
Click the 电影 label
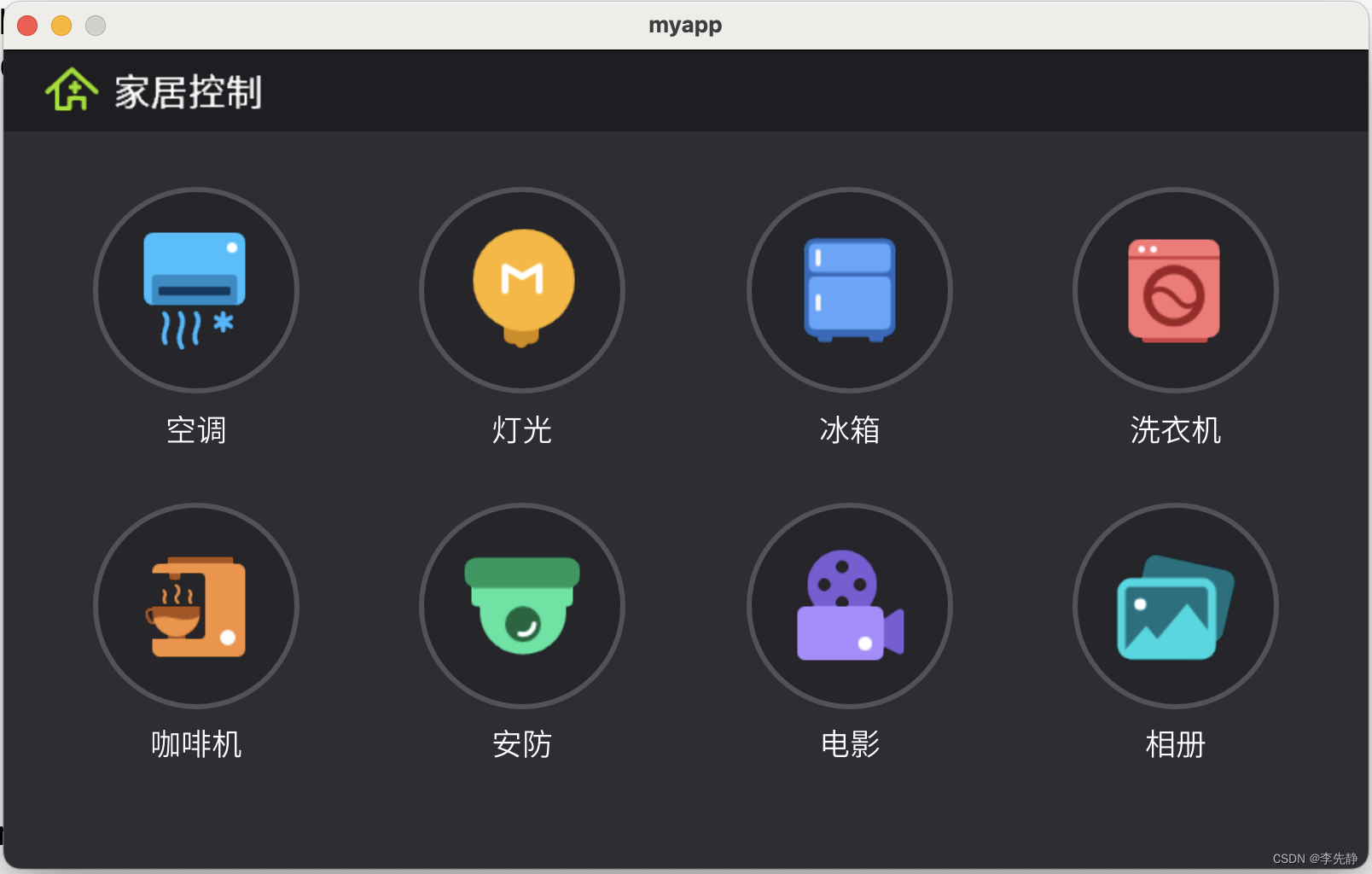point(850,744)
